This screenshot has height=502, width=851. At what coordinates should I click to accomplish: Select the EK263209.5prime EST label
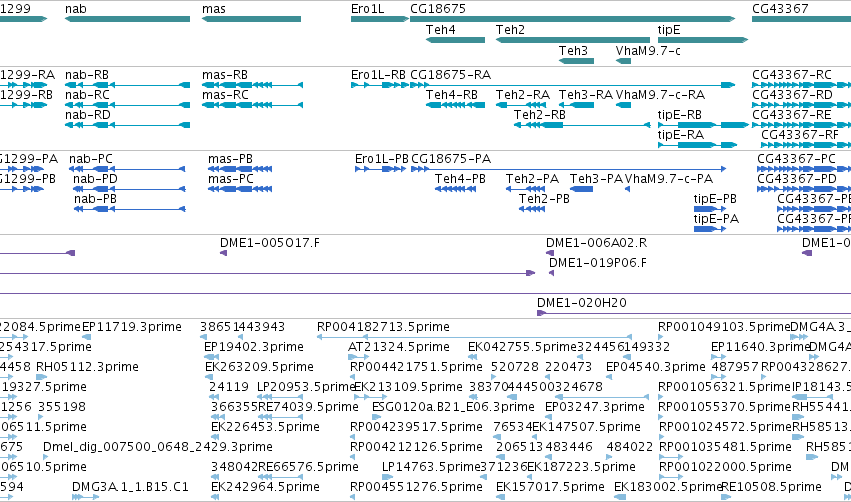(x=259, y=367)
